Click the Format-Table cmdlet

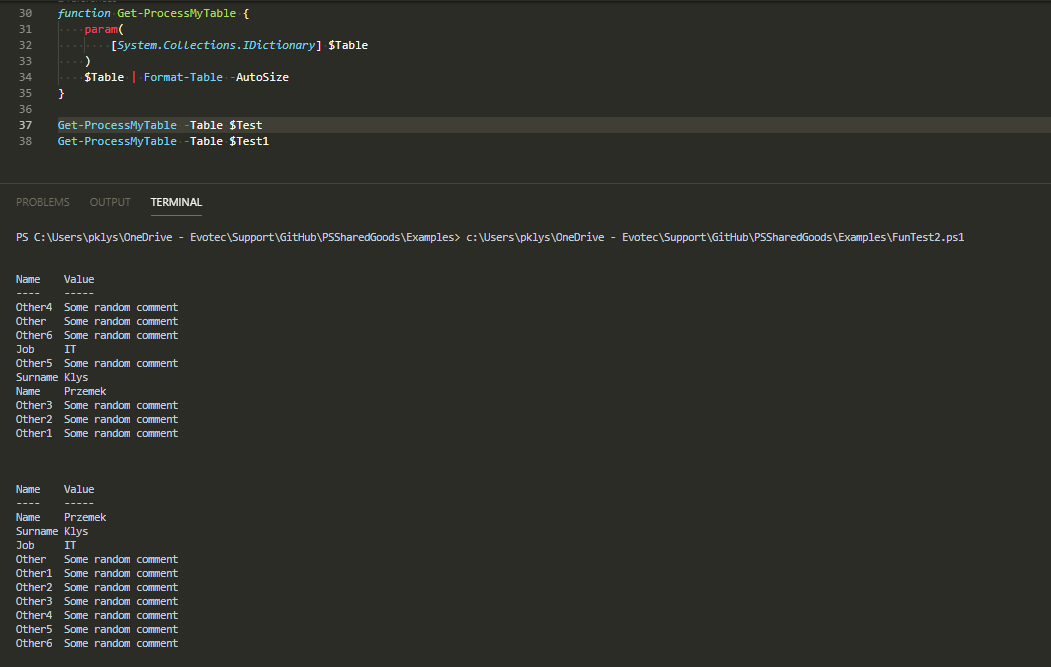[x=183, y=76]
